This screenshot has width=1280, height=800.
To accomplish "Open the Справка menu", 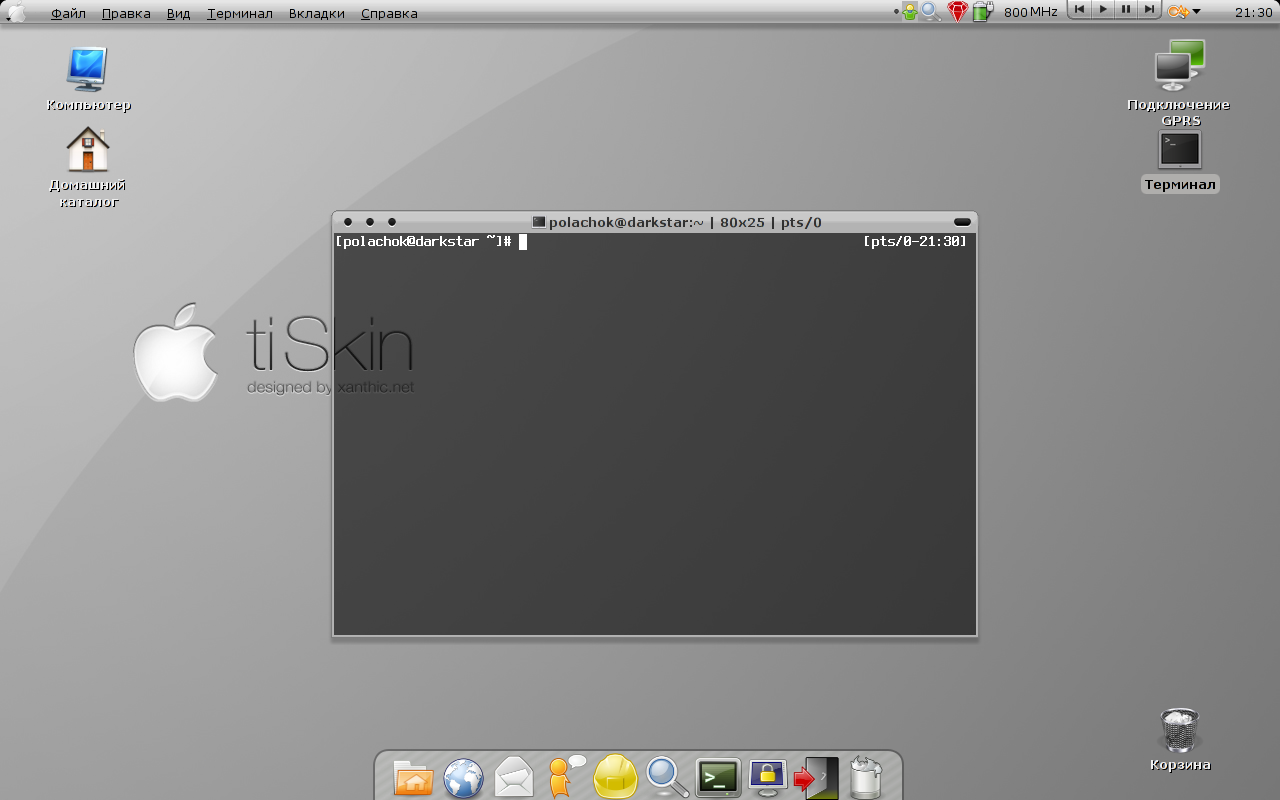I will pyautogui.click(x=389, y=13).
